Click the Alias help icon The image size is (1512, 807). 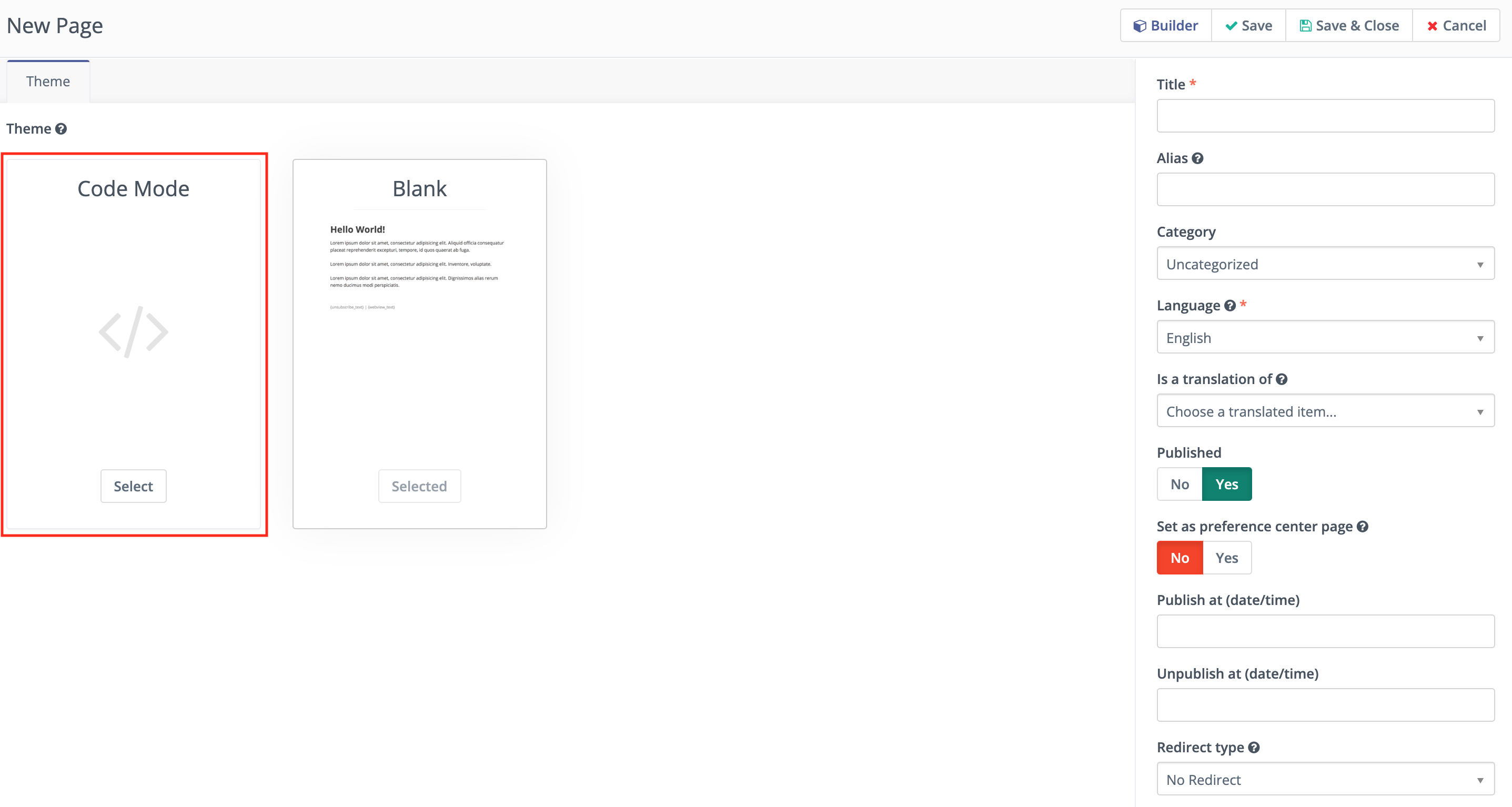tap(1197, 158)
